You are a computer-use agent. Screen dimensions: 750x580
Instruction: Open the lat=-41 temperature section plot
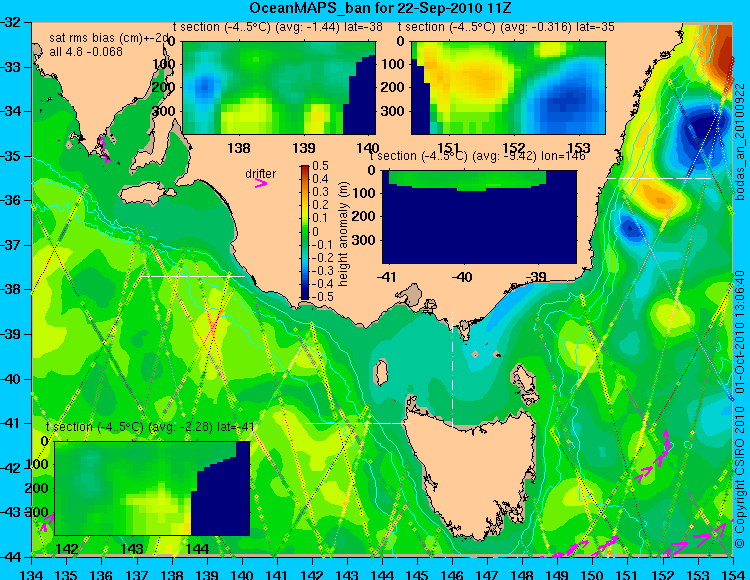pos(152,488)
